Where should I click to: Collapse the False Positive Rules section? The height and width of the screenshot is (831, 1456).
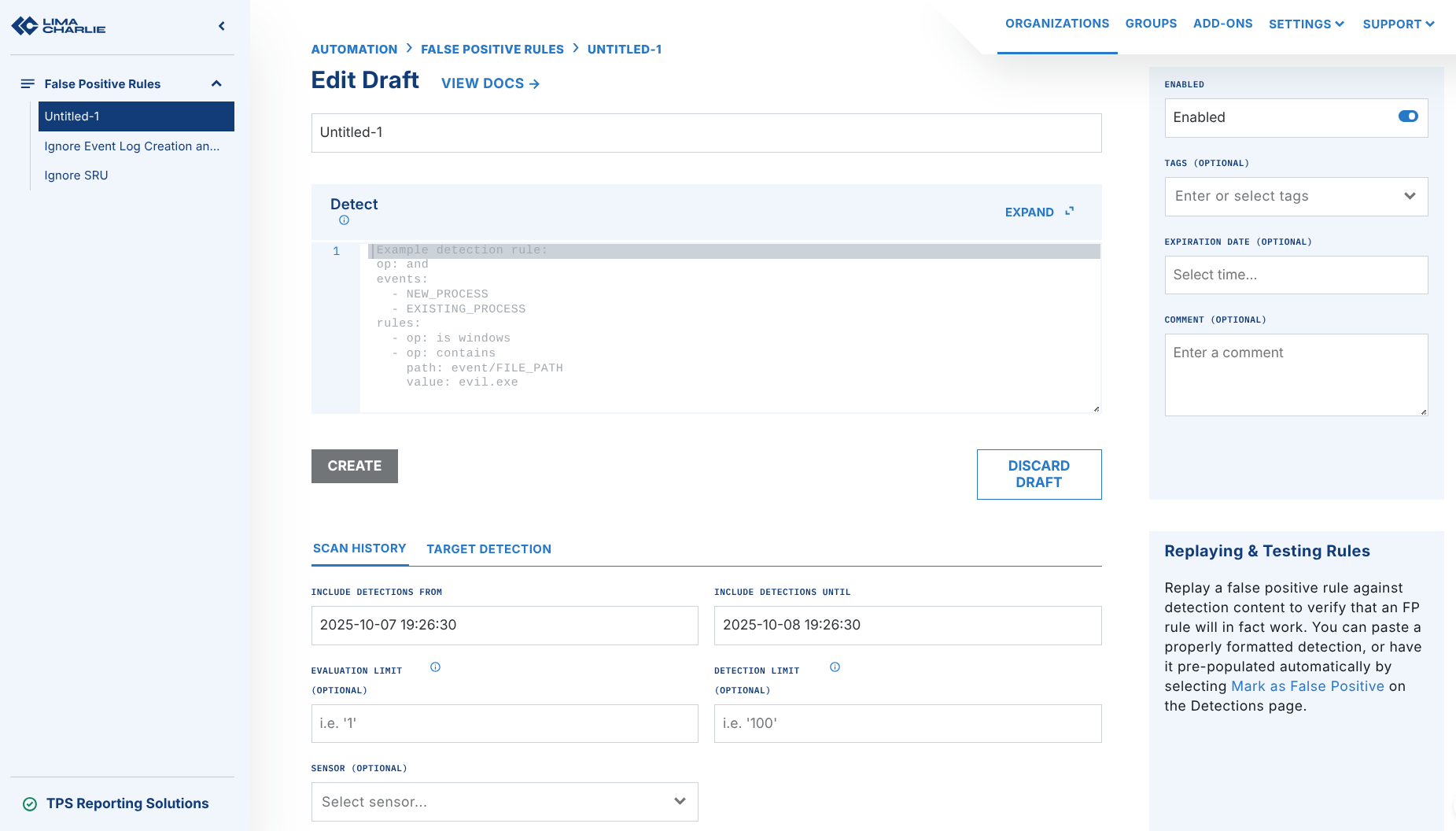(x=216, y=83)
